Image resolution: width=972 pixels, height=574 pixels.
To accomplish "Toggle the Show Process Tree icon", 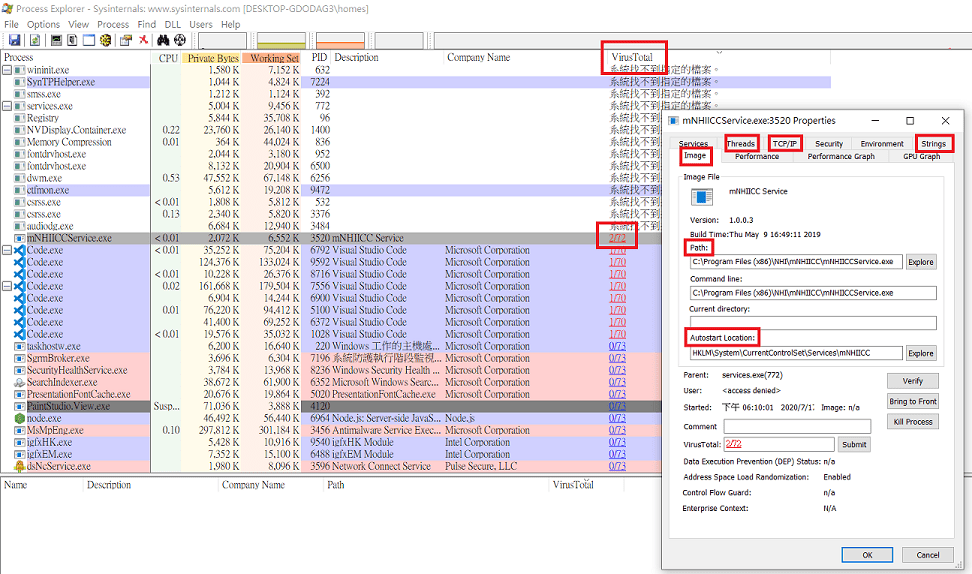I will (x=73, y=40).
